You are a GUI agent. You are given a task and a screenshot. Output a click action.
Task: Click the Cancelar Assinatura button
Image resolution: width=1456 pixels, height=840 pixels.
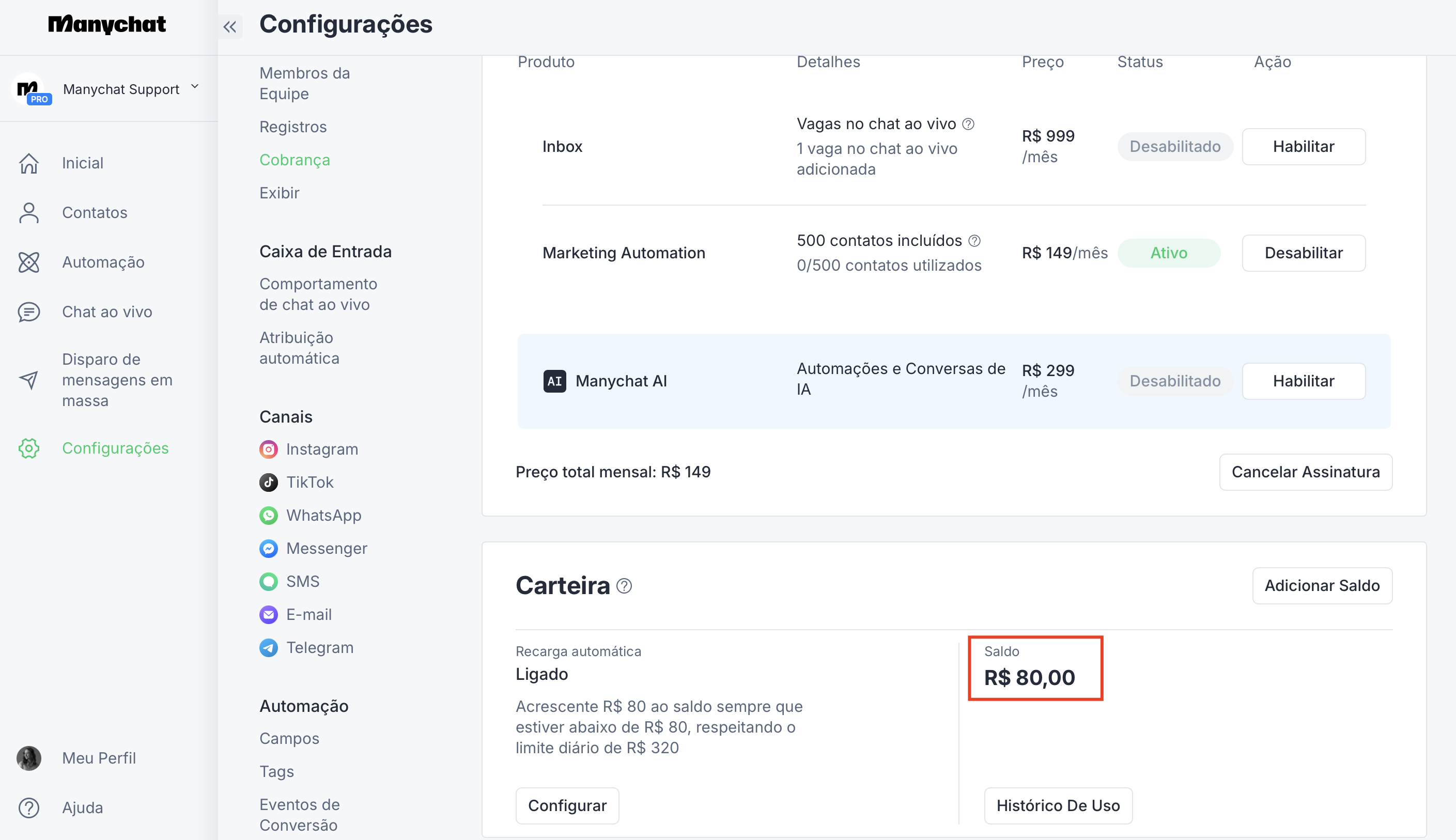1306,472
